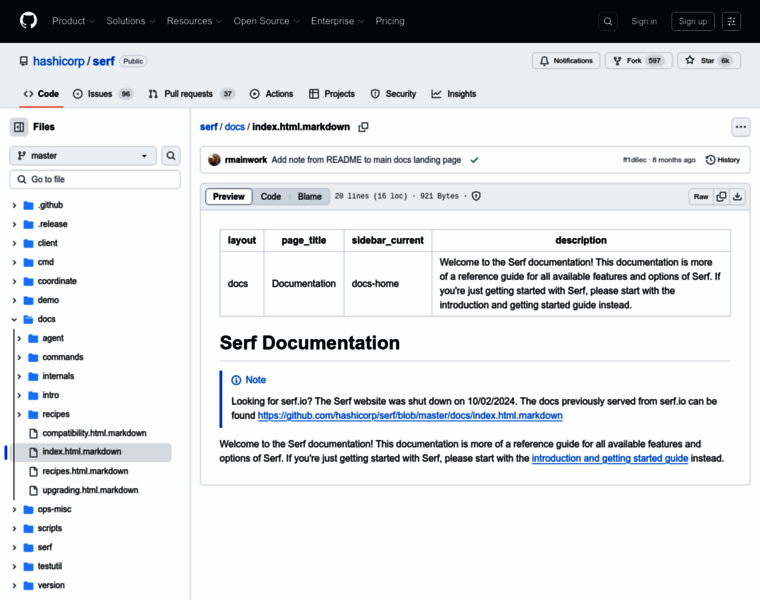Viewport: 760px width, 600px height.
Task: Click the Go to file input
Action: [95, 180]
